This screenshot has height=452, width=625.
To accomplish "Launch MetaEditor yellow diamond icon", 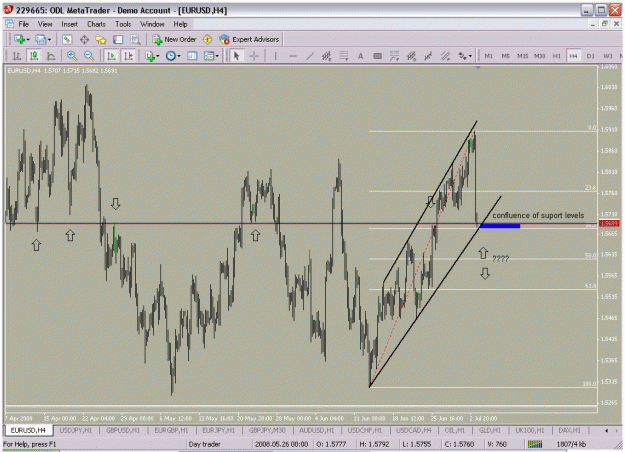I will (x=207, y=39).
